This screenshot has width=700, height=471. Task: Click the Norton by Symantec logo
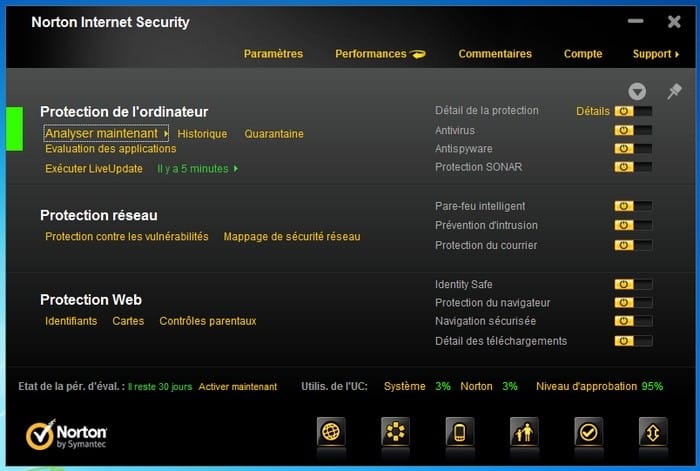pyautogui.click(x=66, y=434)
